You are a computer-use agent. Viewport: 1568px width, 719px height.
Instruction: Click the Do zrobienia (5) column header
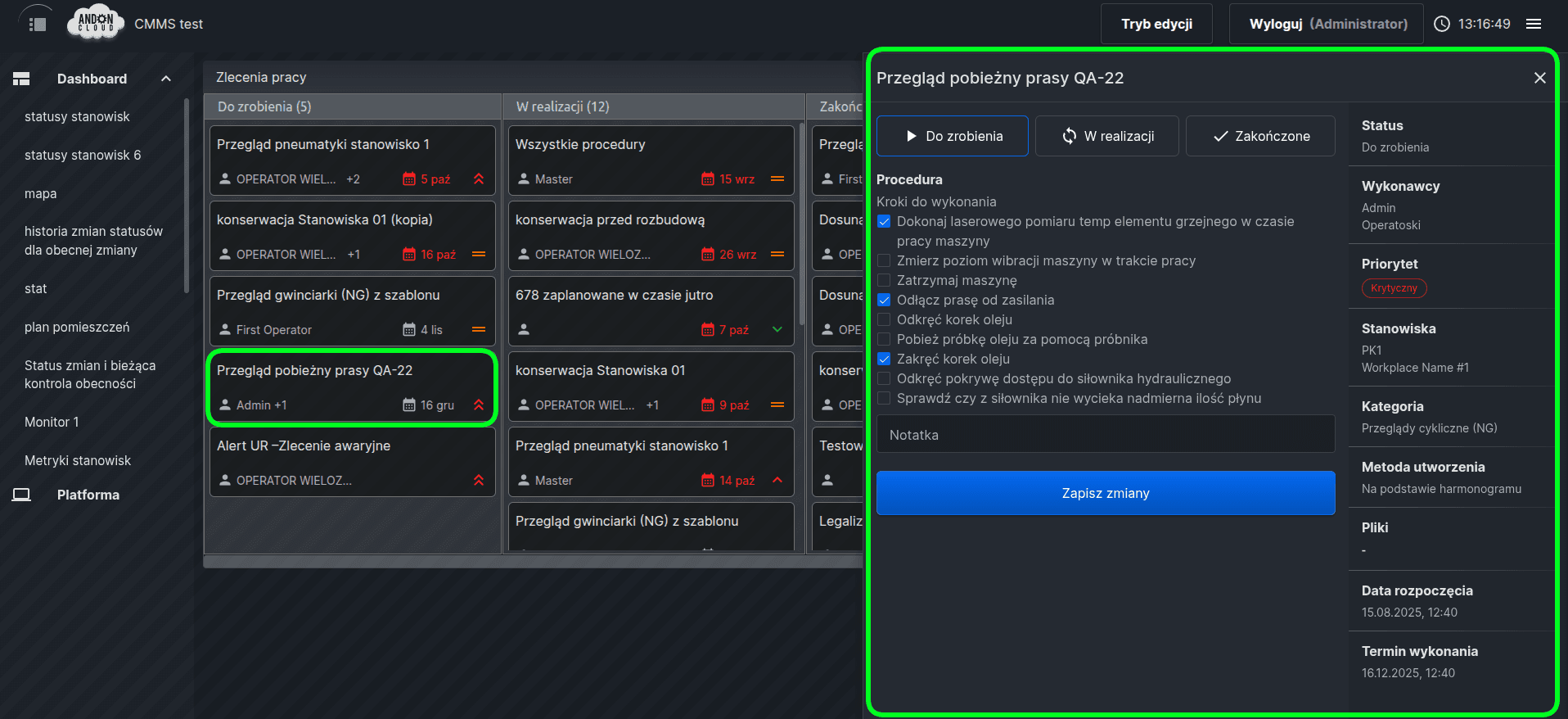coord(353,106)
